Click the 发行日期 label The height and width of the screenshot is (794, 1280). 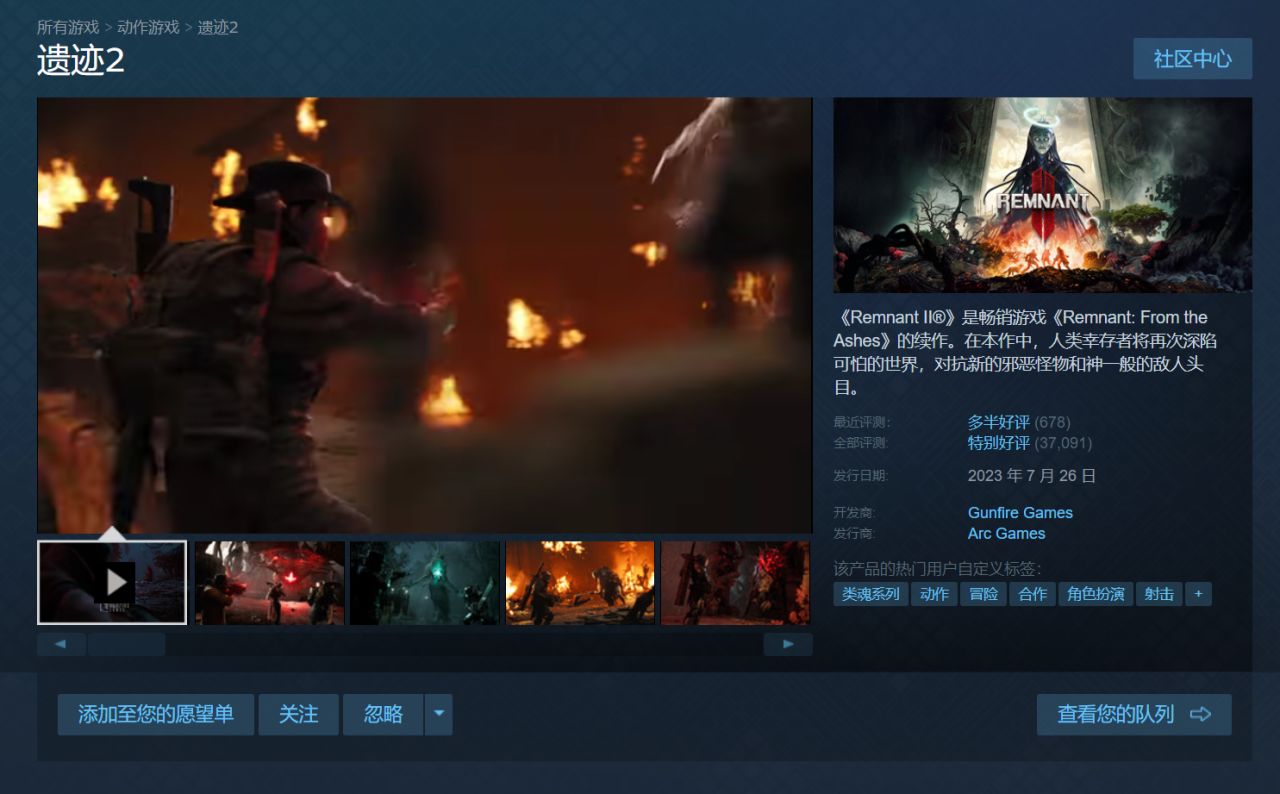click(x=860, y=476)
